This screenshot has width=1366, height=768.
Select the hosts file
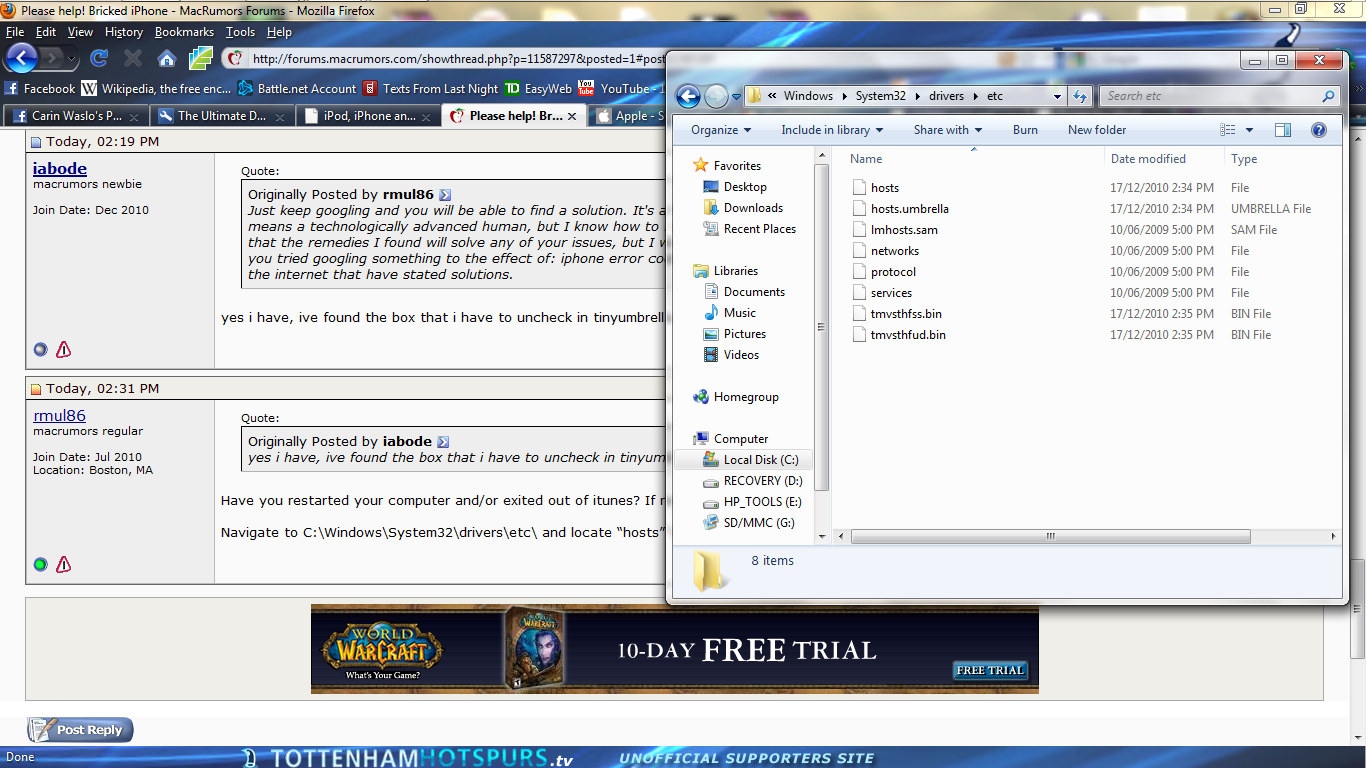pyautogui.click(x=885, y=188)
